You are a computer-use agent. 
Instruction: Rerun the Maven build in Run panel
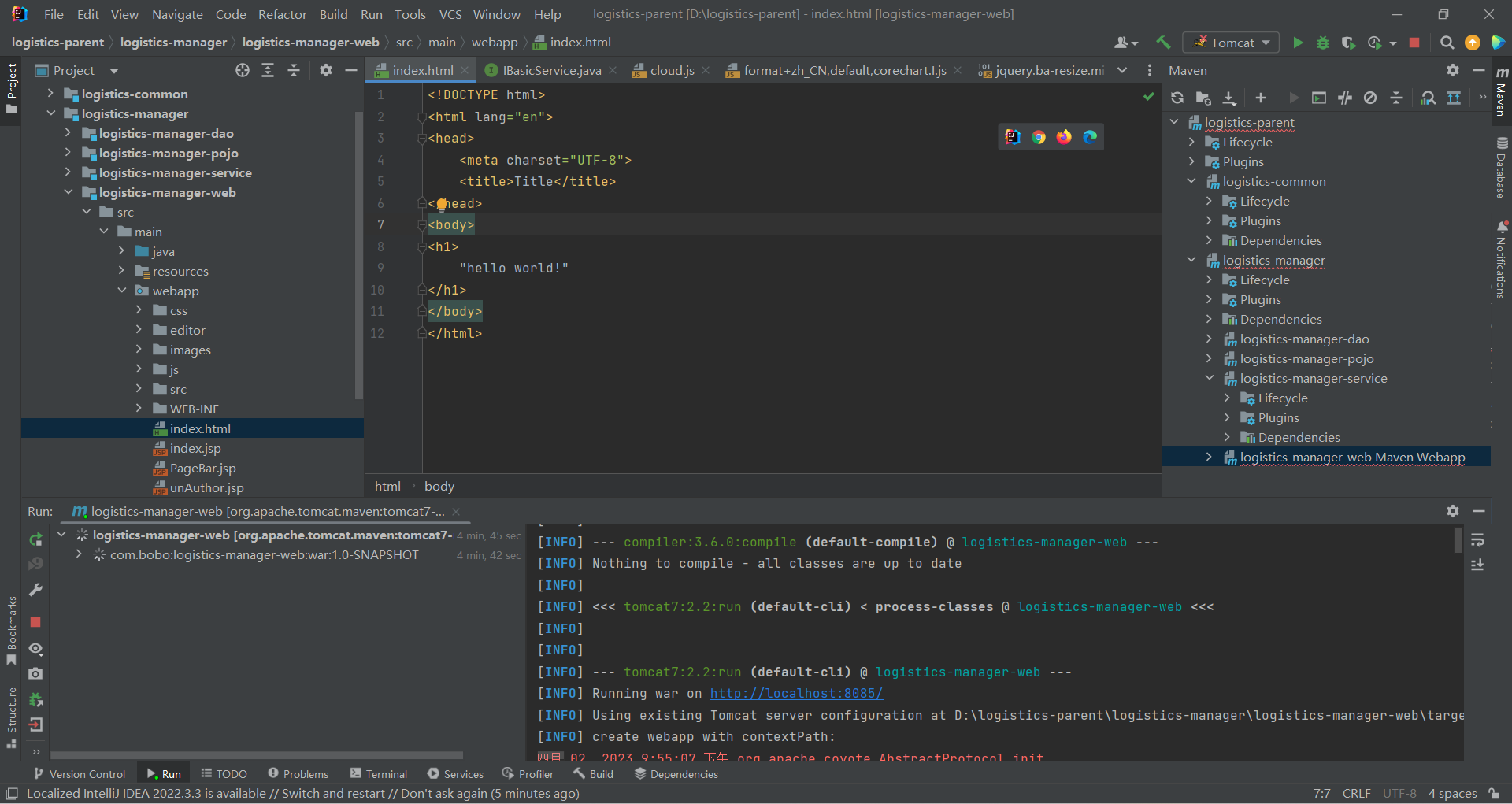pyautogui.click(x=35, y=539)
